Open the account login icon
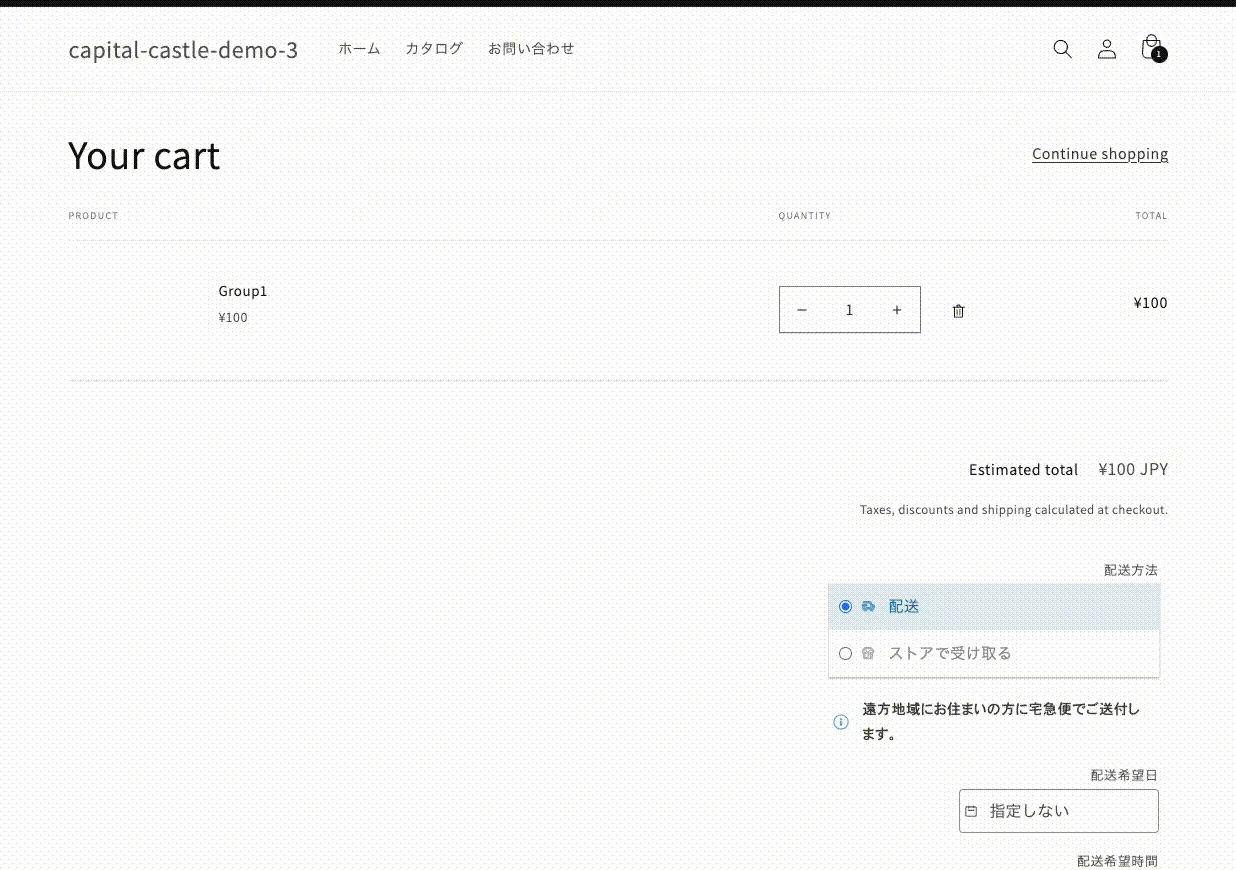This screenshot has width=1236, height=870. 1106,49
